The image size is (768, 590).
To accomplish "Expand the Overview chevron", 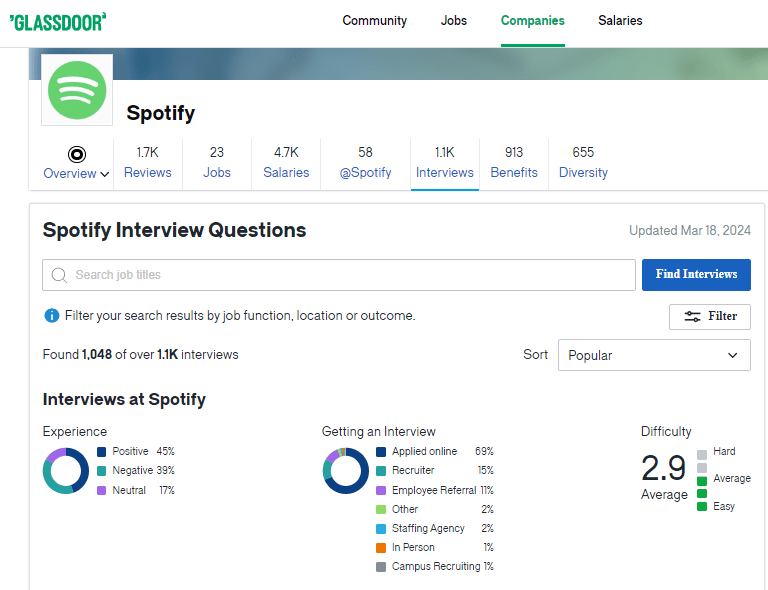I will coord(104,174).
